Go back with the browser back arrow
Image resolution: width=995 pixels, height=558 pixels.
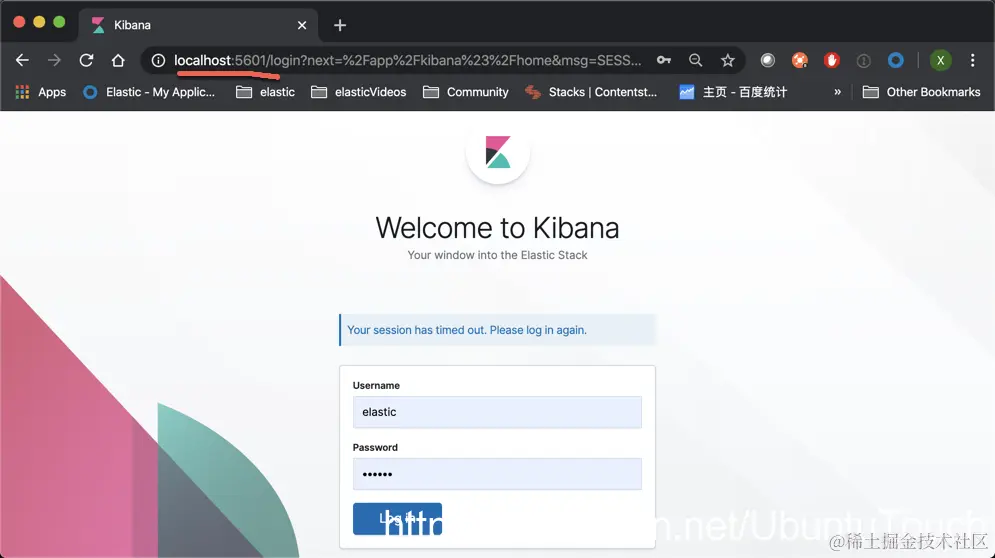pyautogui.click(x=22, y=60)
